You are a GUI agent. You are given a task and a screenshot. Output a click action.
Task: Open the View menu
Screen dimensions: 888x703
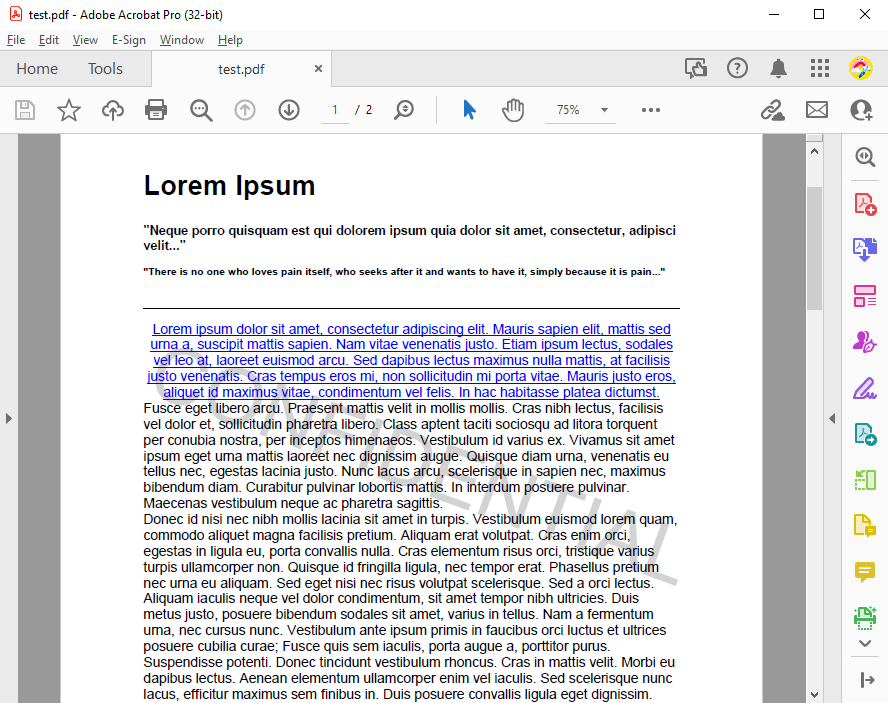[x=85, y=40]
